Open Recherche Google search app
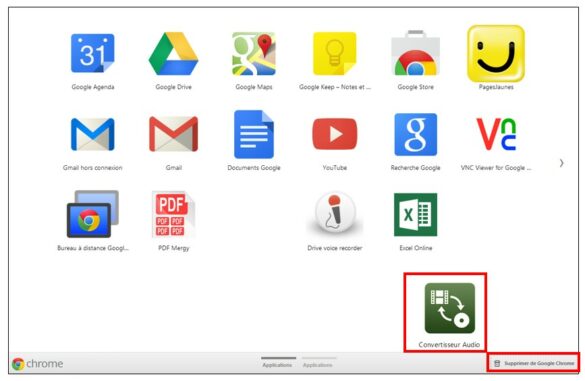 [x=416, y=134]
